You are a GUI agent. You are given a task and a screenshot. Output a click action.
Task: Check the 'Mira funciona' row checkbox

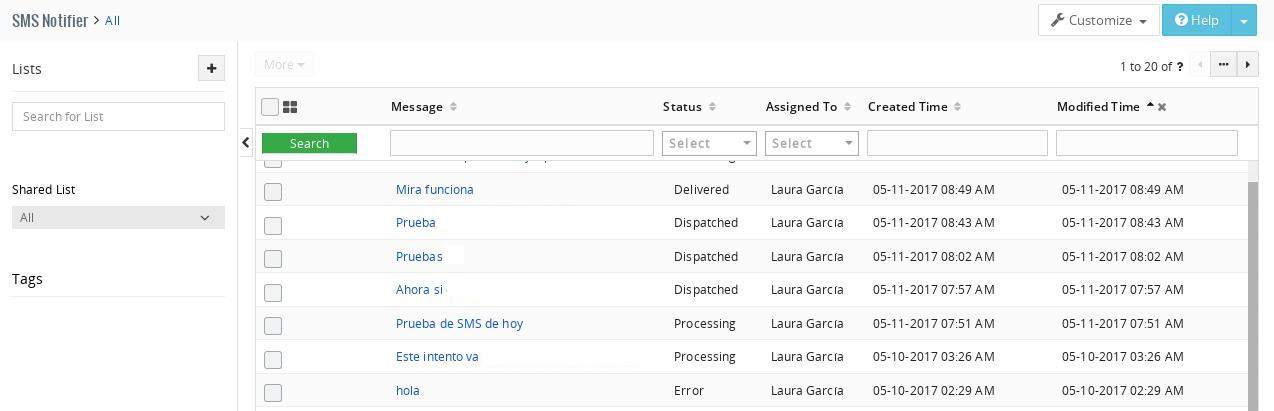[273, 191]
